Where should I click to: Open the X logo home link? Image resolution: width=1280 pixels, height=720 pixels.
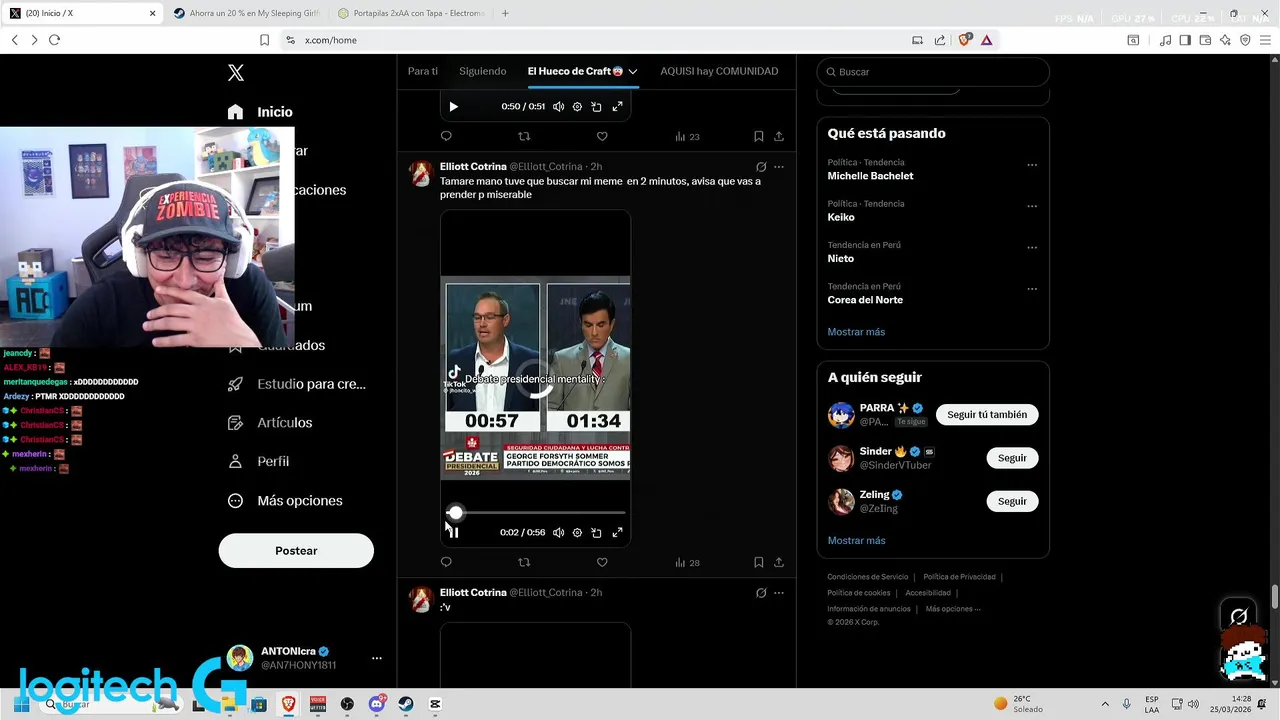[x=236, y=73]
